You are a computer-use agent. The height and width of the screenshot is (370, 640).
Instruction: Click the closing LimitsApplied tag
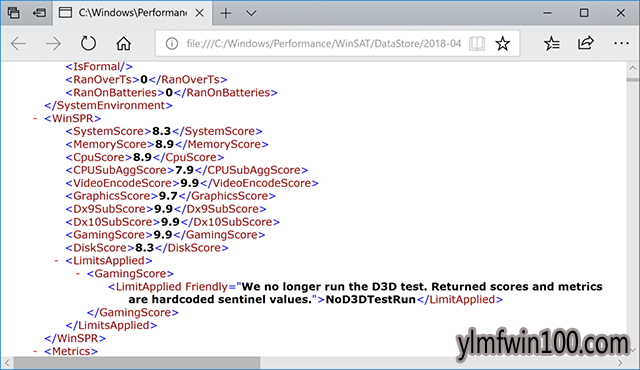[x=111, y=326]
